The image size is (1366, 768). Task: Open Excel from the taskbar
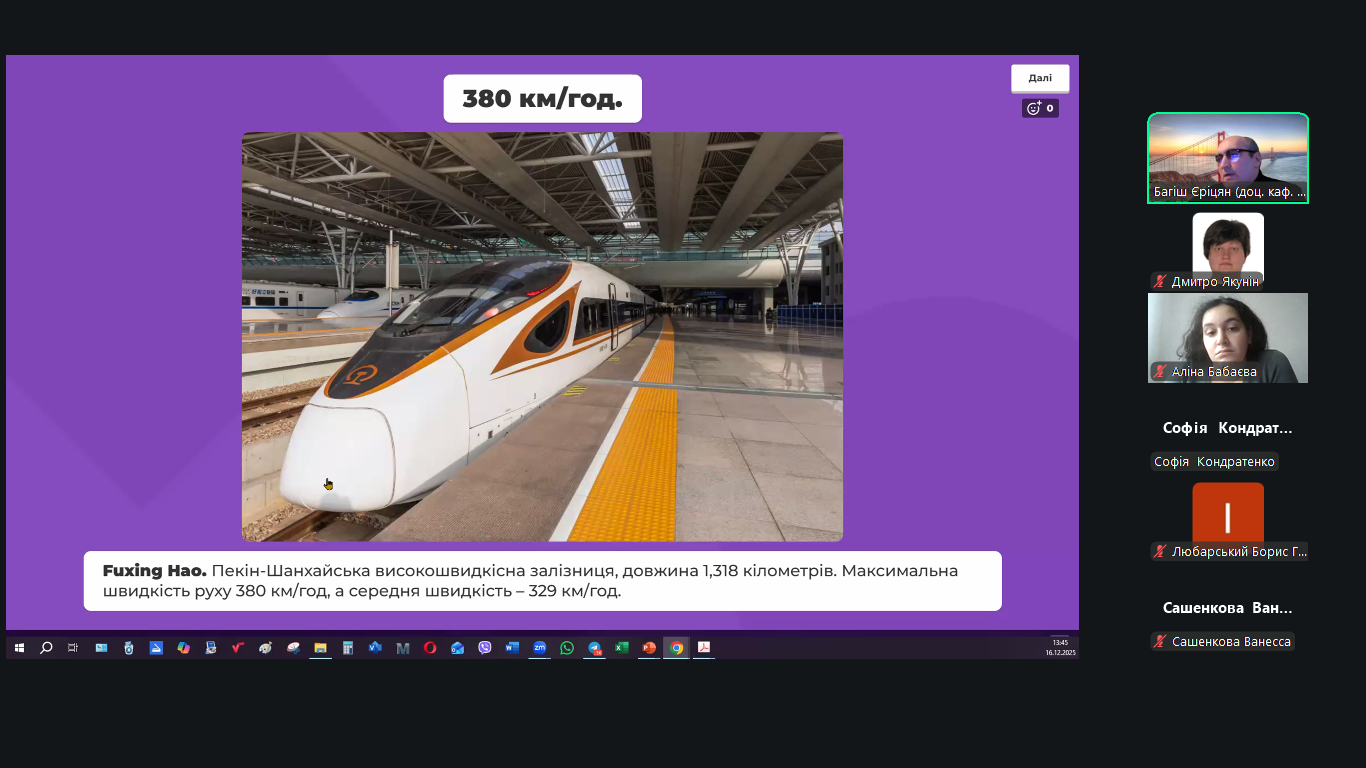pos(621,648)
